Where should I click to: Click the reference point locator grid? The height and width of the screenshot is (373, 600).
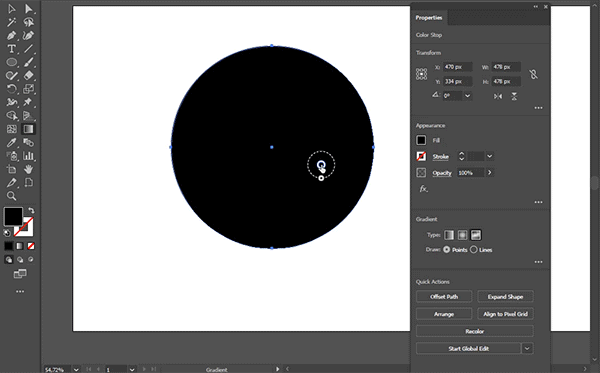point(421,74)
